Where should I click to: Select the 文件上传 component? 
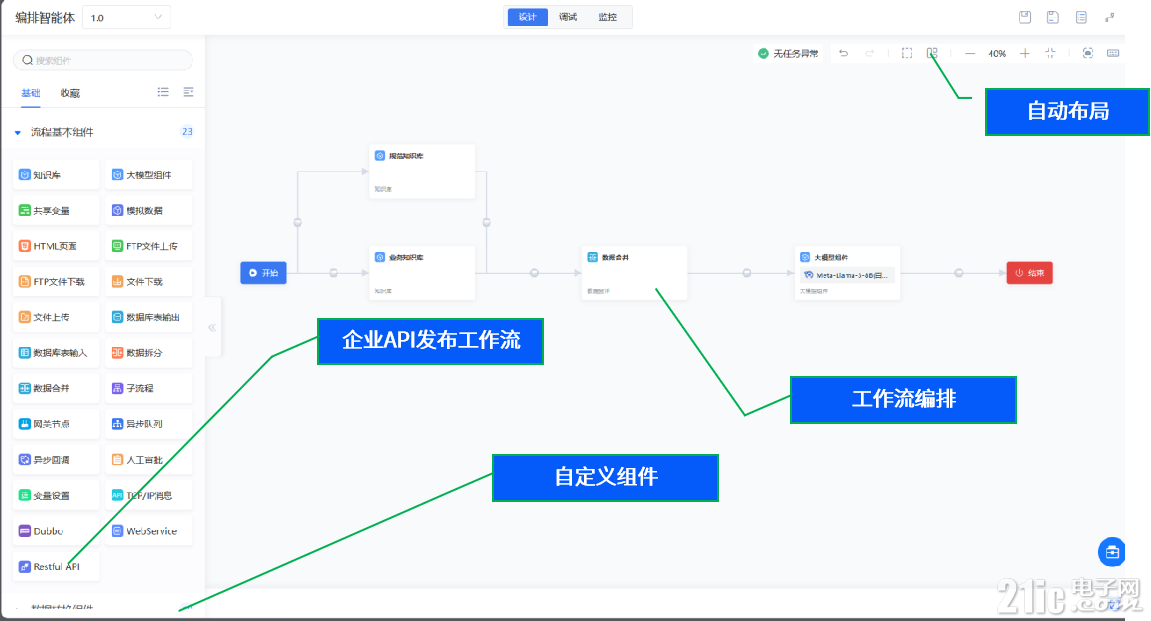56,317
